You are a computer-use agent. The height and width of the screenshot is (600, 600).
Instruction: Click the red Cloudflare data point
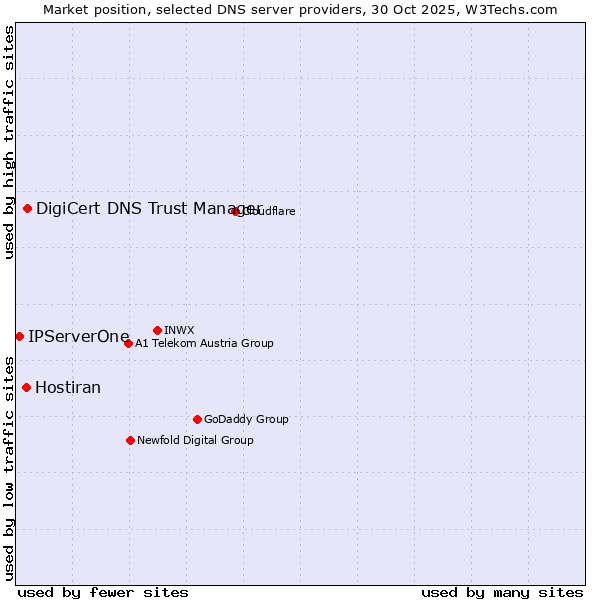(x=236, y=211)
